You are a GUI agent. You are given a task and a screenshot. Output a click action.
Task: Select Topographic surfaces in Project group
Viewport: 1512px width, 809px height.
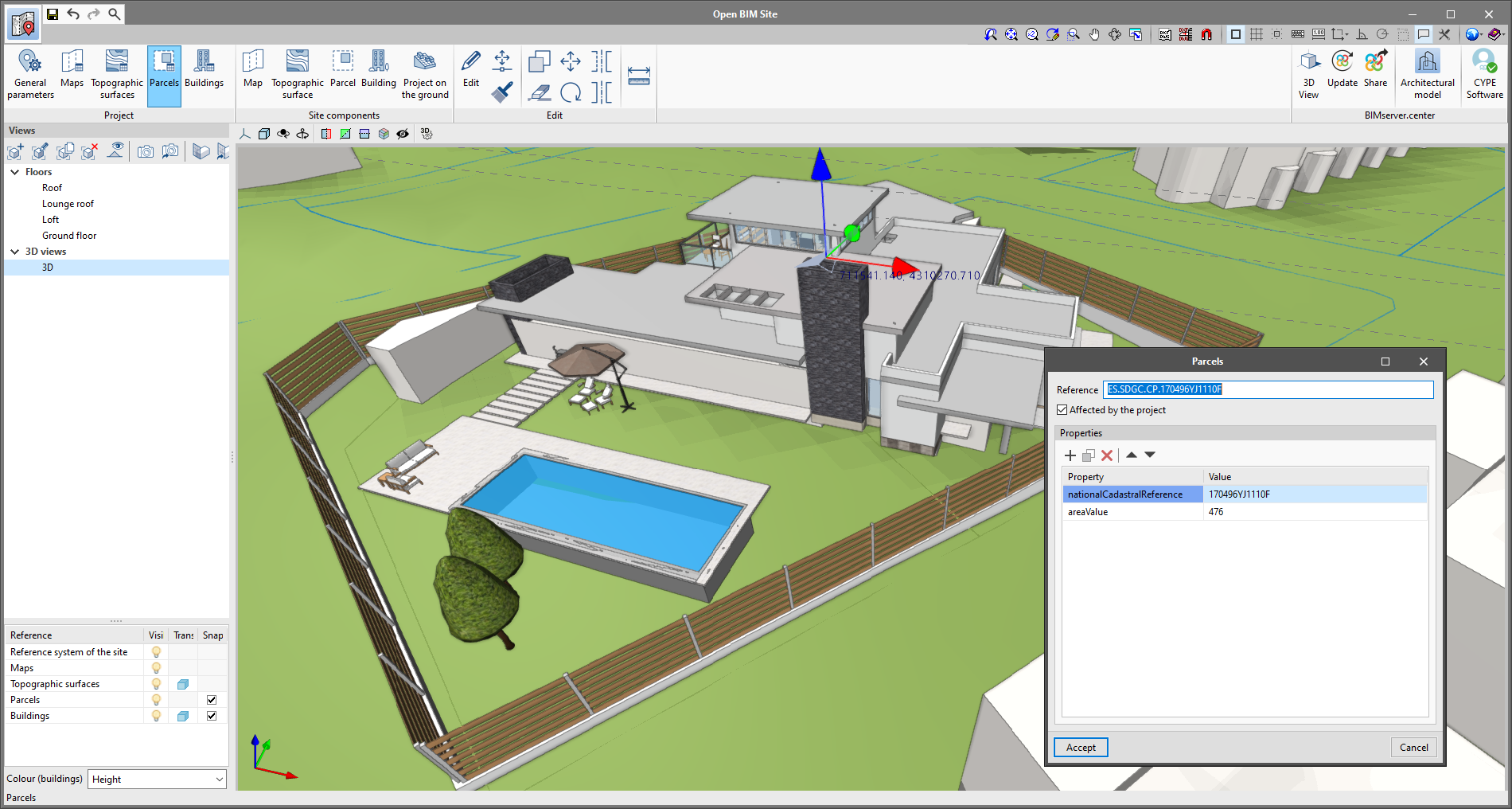coord(117,75)
